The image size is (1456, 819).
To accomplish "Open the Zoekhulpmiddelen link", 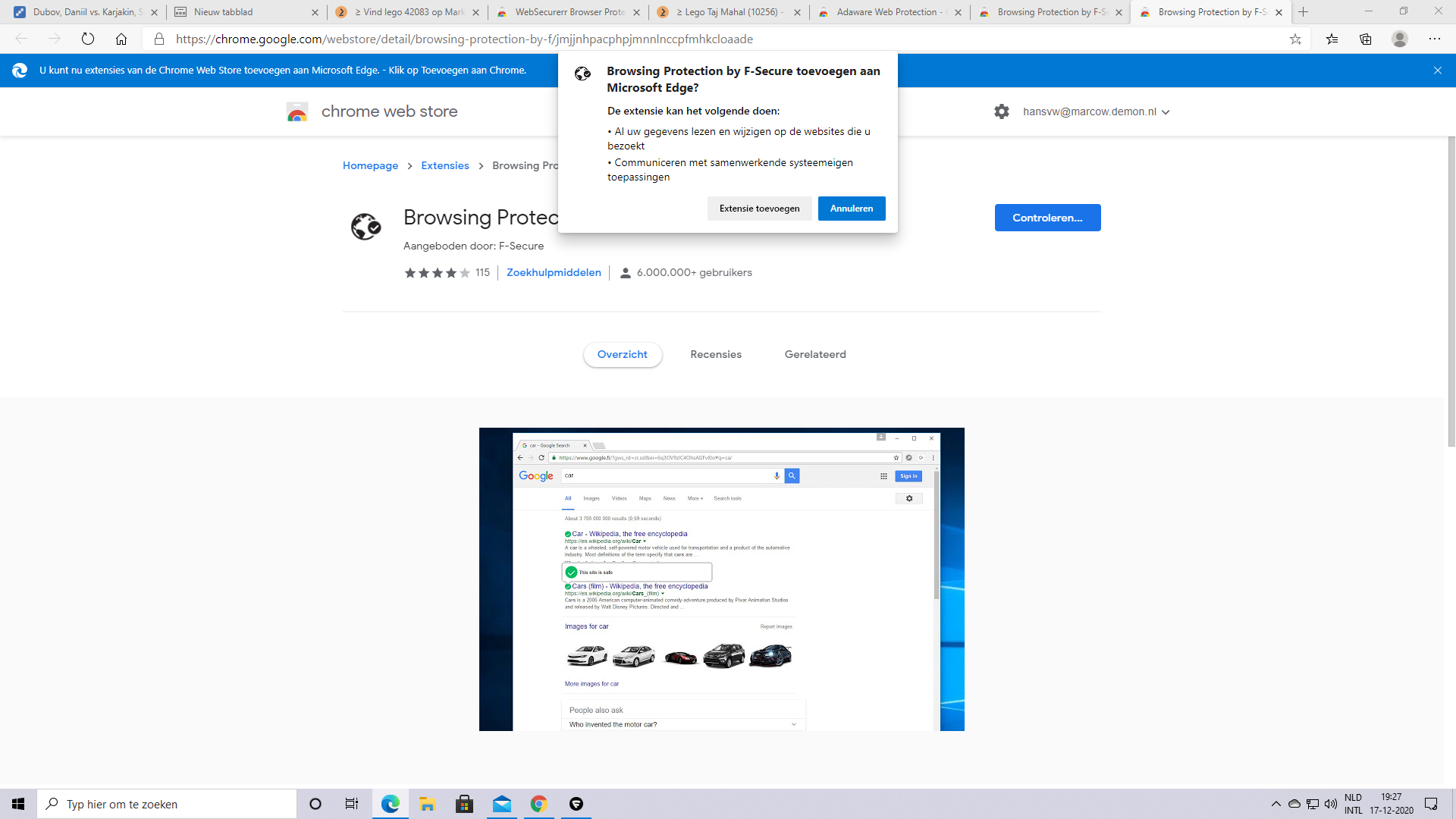I will point(554,272).
